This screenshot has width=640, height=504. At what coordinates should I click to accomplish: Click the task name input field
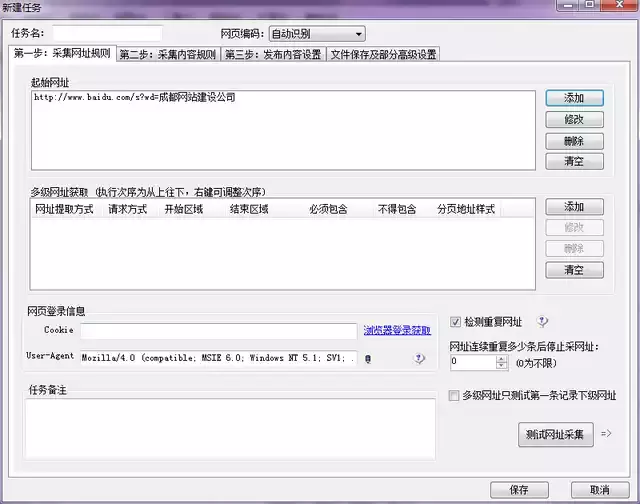point(107,33)
